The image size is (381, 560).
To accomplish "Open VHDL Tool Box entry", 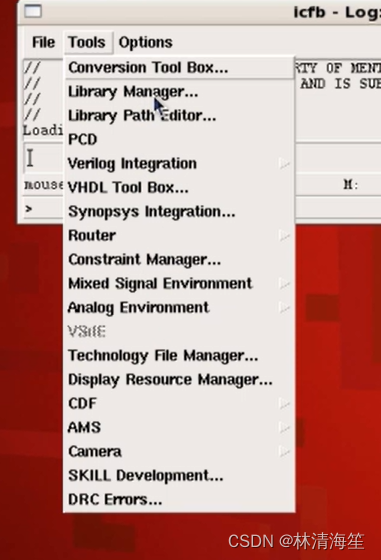I will 180,188.
